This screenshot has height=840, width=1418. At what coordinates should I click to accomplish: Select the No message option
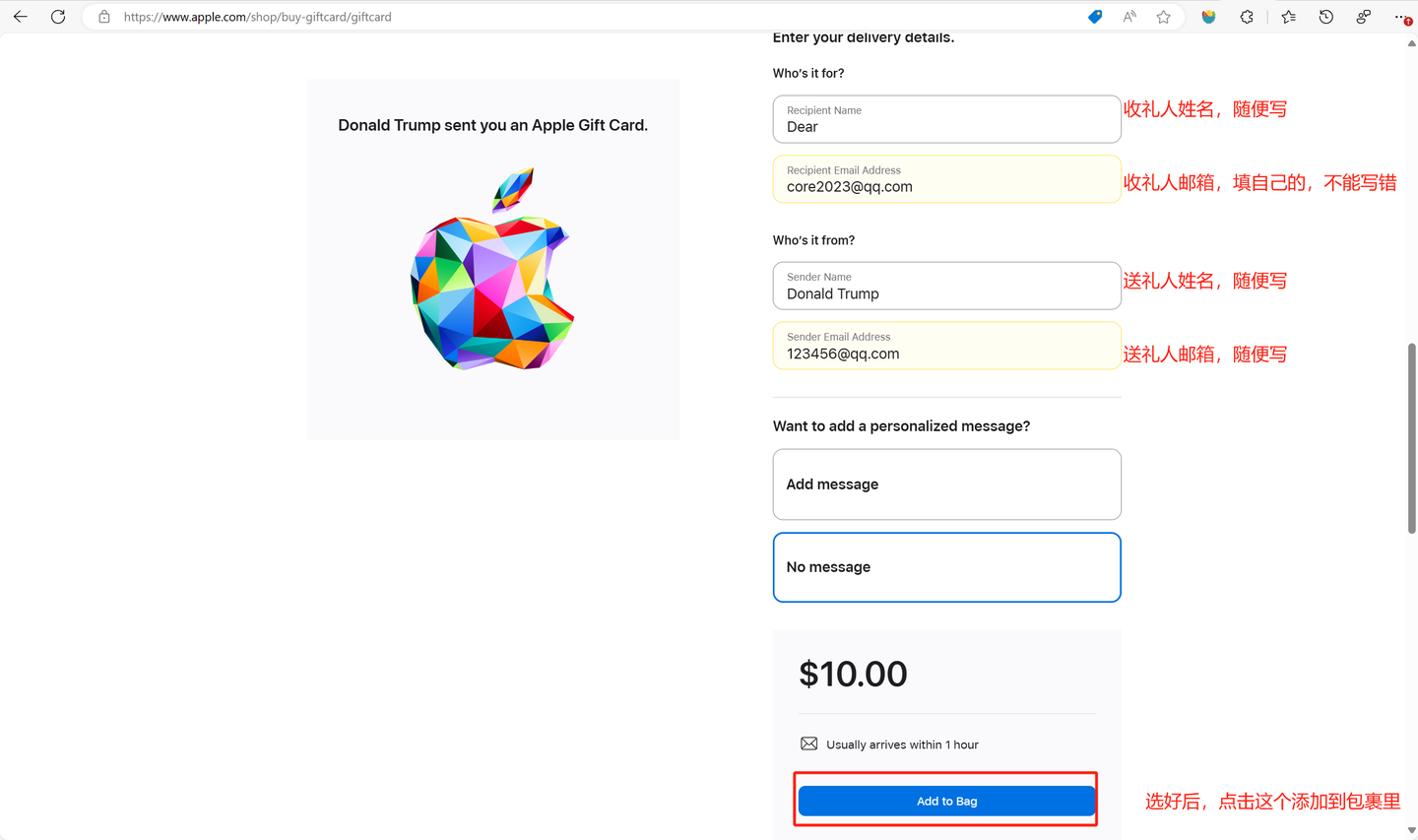pyautogui.click(x=946, y=567)
